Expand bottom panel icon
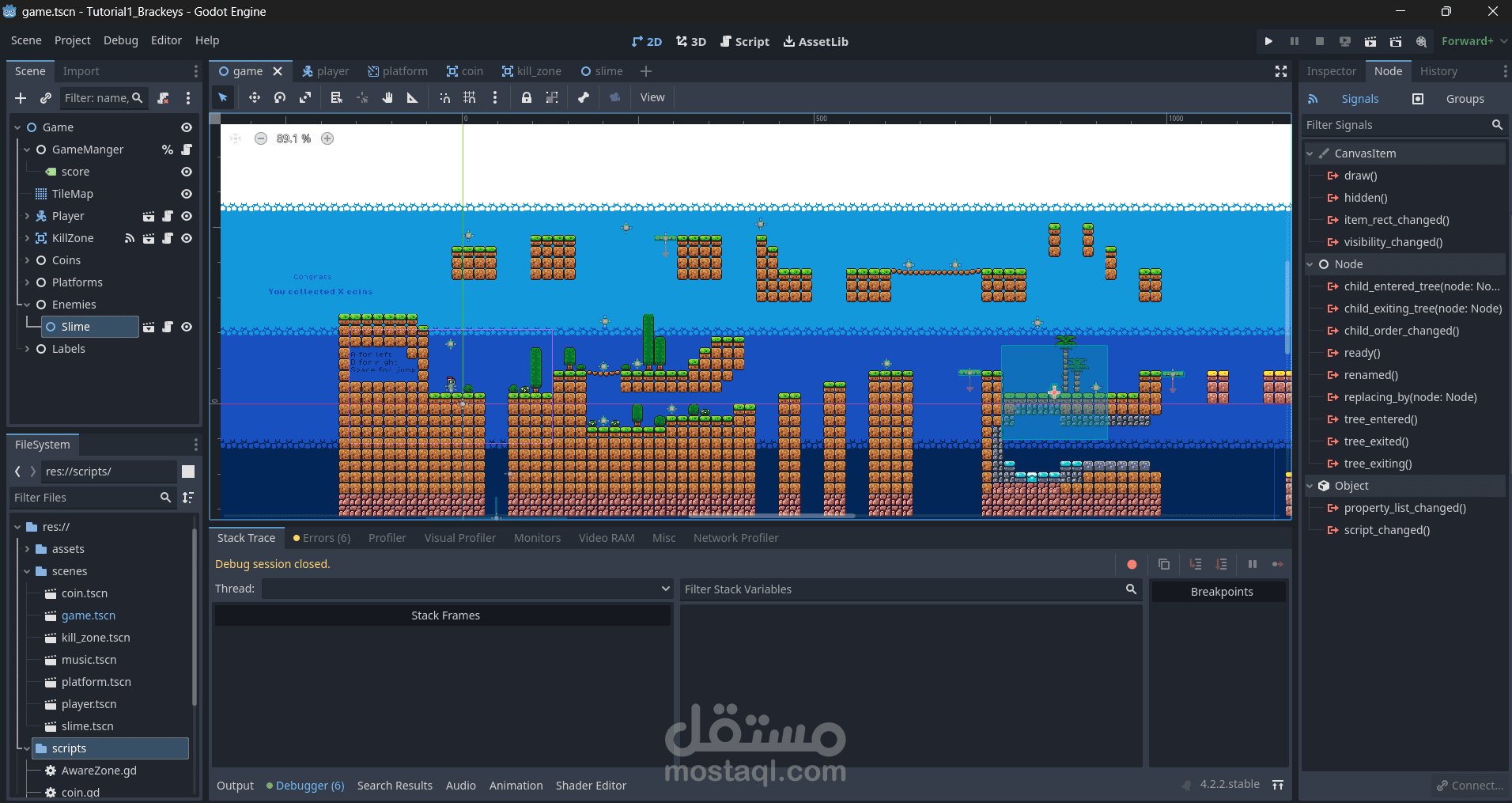Viewport: 1512px width, 803px height. [x=1278, y=785]
